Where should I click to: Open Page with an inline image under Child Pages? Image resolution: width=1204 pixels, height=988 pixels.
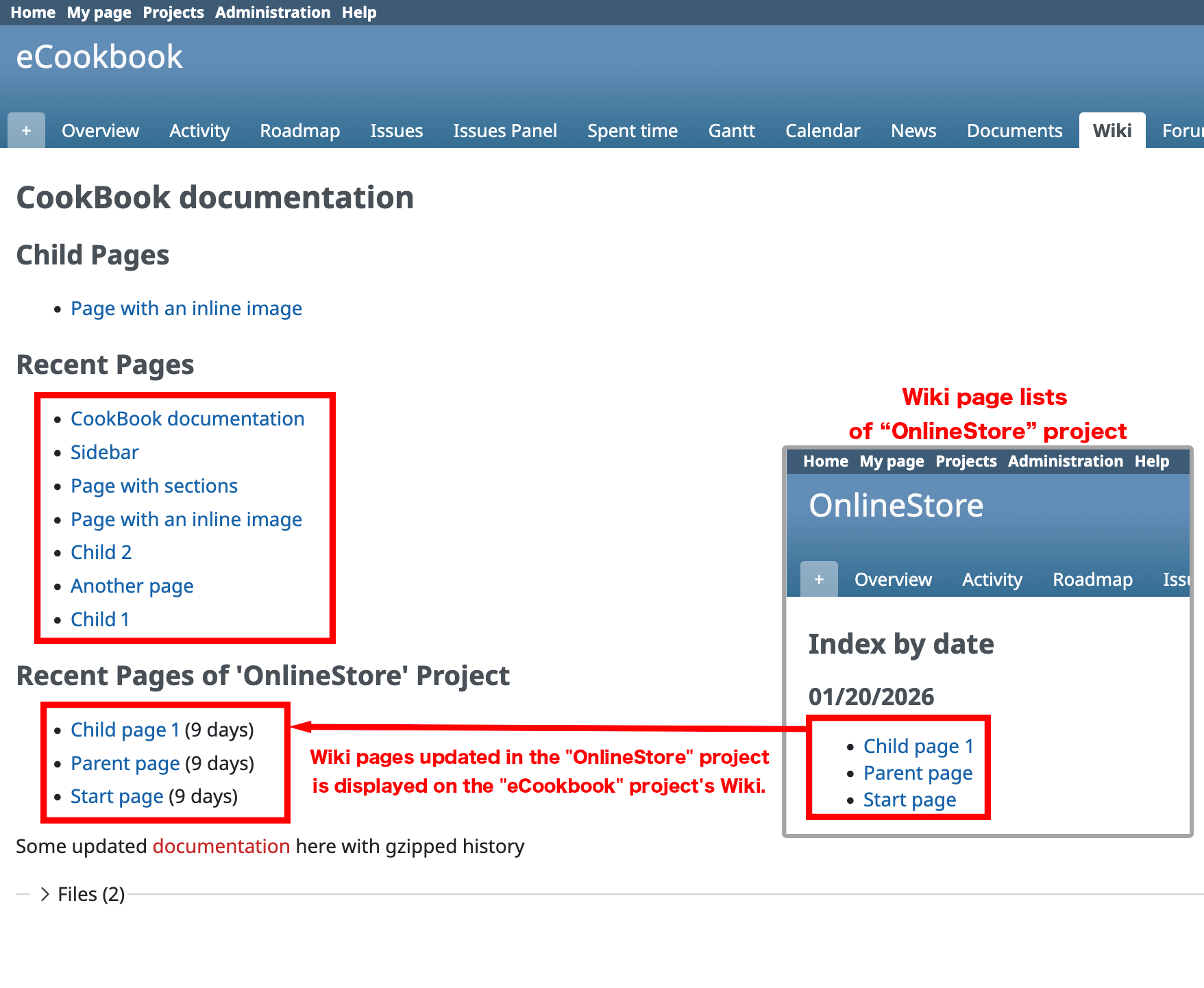point(186,308)
